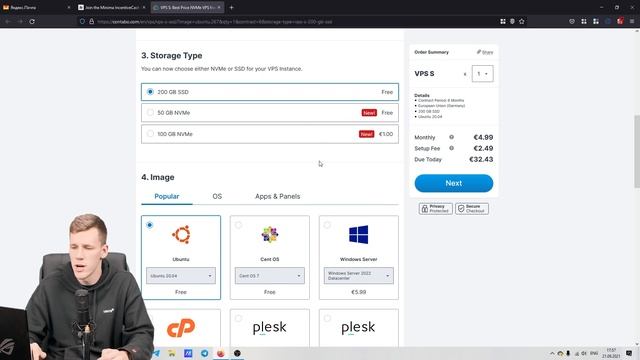Open a new browser tab with plus

231,7
